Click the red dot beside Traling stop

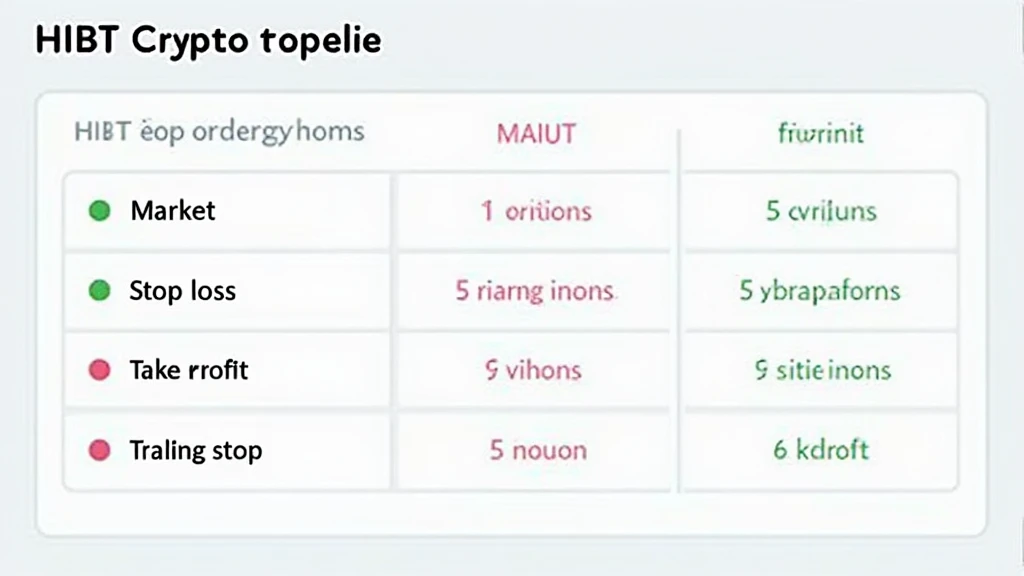coord(99,450)
